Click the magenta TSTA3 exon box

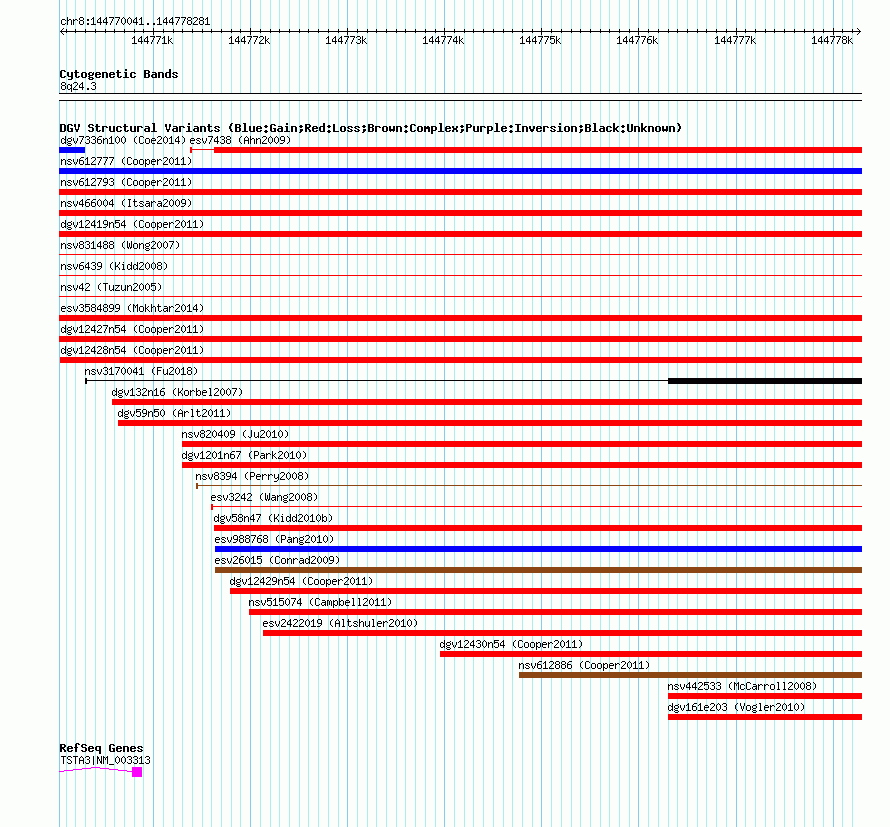pos(137,772)
